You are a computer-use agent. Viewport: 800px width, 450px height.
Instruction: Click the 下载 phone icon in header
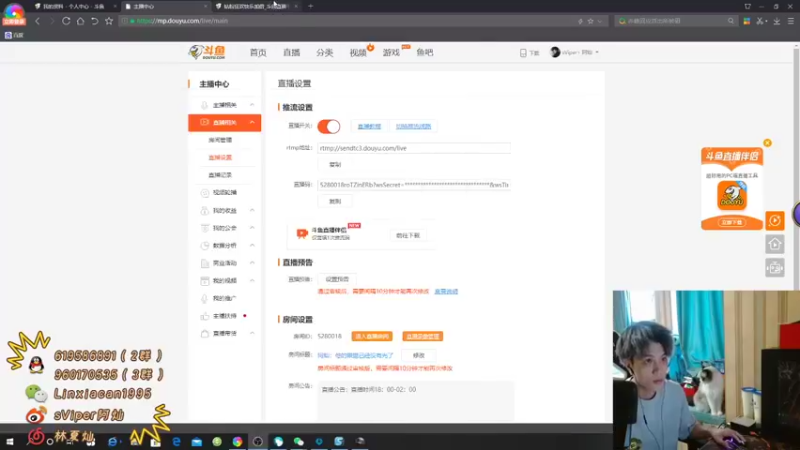[x=523, y=53]
